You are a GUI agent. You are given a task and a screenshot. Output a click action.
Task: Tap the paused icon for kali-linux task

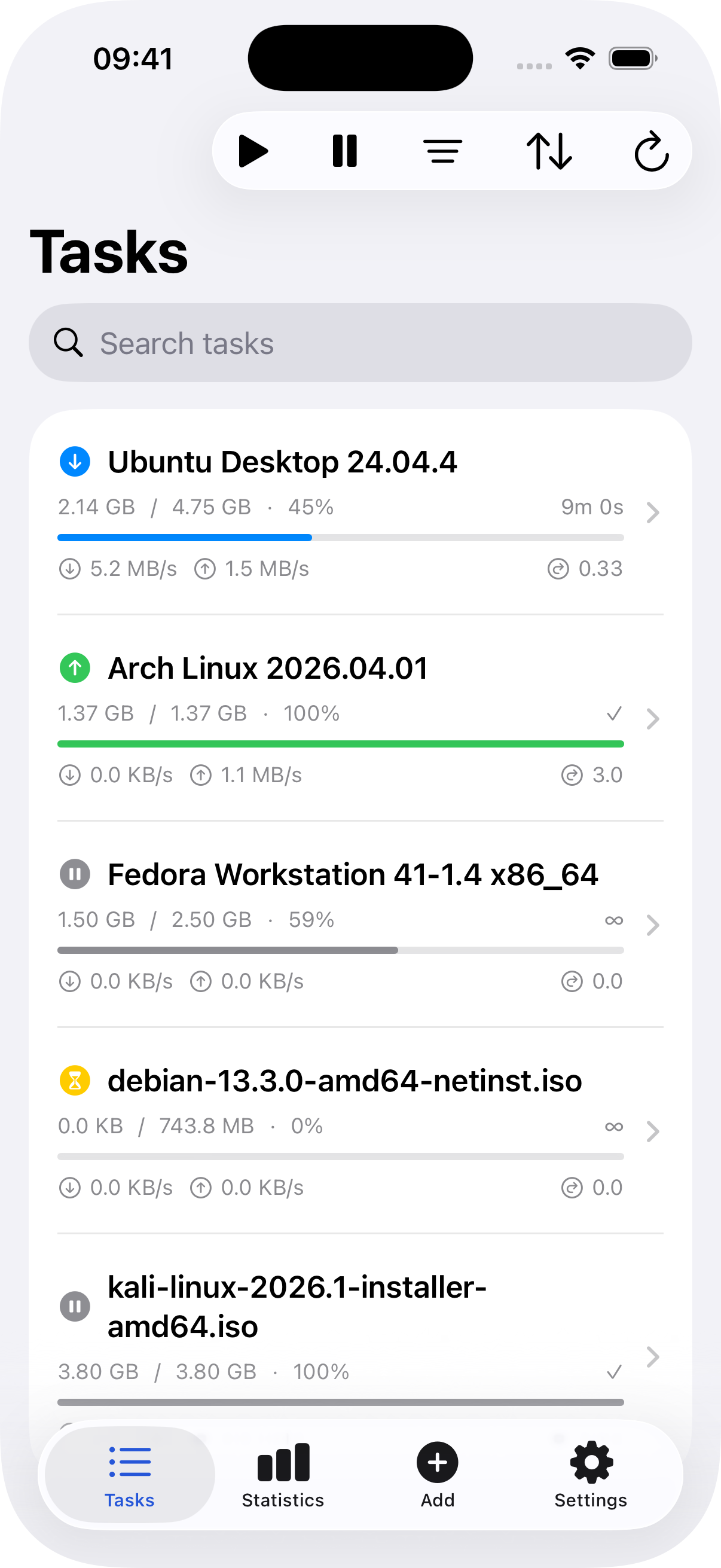pyautogui.click(x=75, y=1306)
